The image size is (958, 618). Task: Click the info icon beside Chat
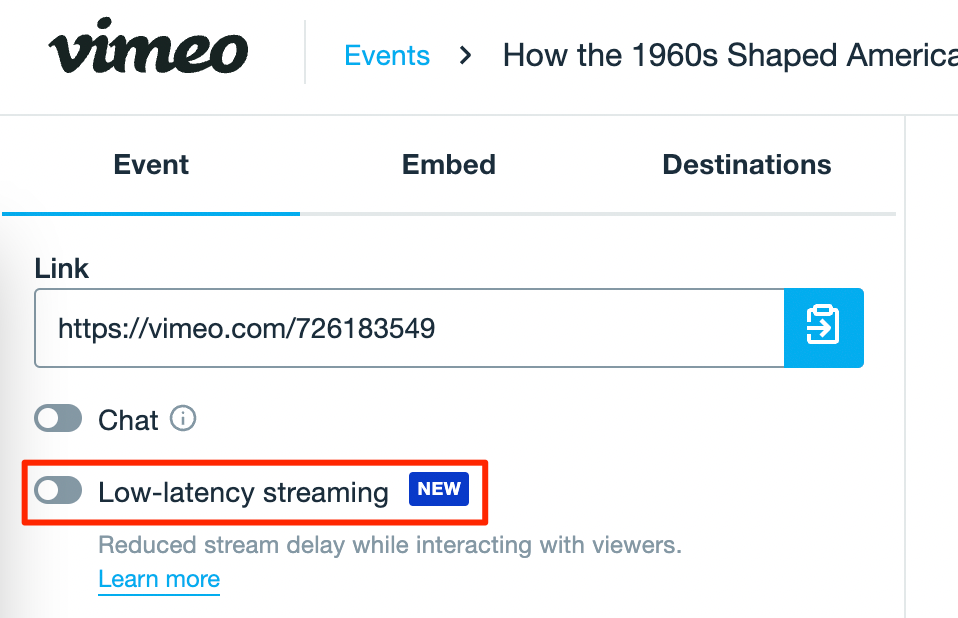click(x=183, y=419)
